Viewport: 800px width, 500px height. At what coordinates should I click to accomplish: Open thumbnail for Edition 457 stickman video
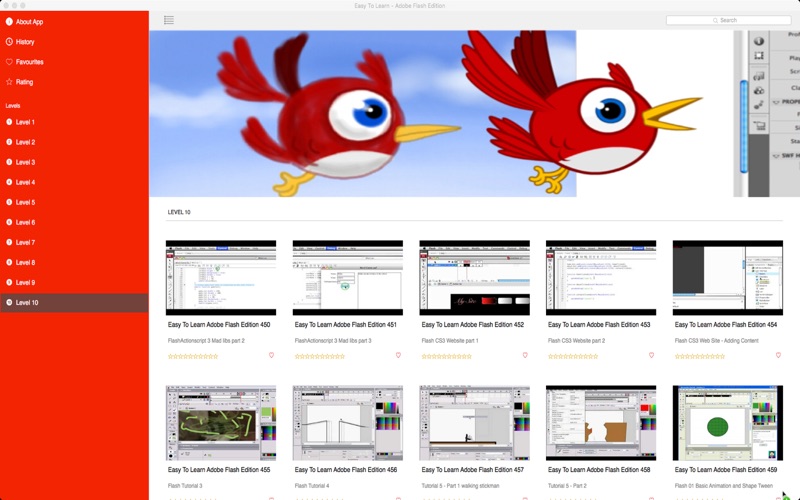pos(474,423)
